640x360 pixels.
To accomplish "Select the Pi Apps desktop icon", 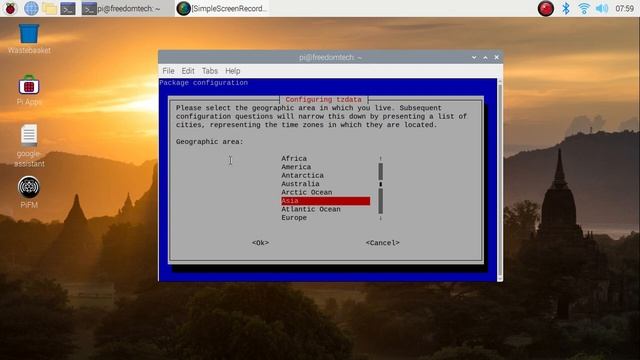I will pos(29,91).
